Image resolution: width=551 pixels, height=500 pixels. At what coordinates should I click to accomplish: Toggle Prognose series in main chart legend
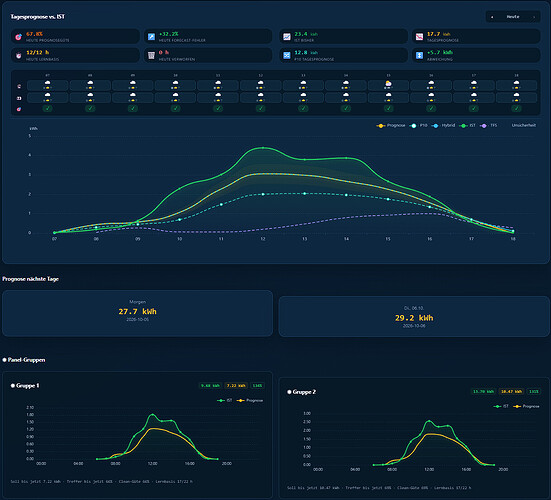tap(391, 125)
